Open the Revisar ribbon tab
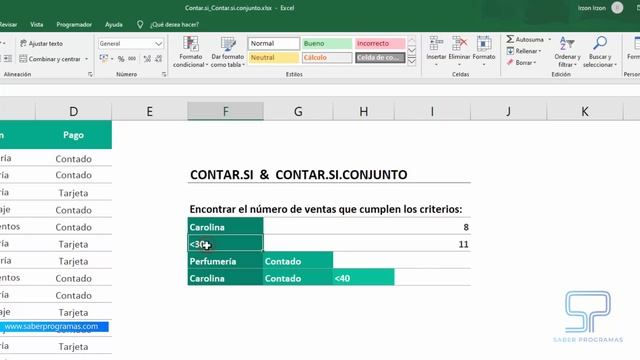Viewport: 640px width, 360px height. tap(8, 24)
